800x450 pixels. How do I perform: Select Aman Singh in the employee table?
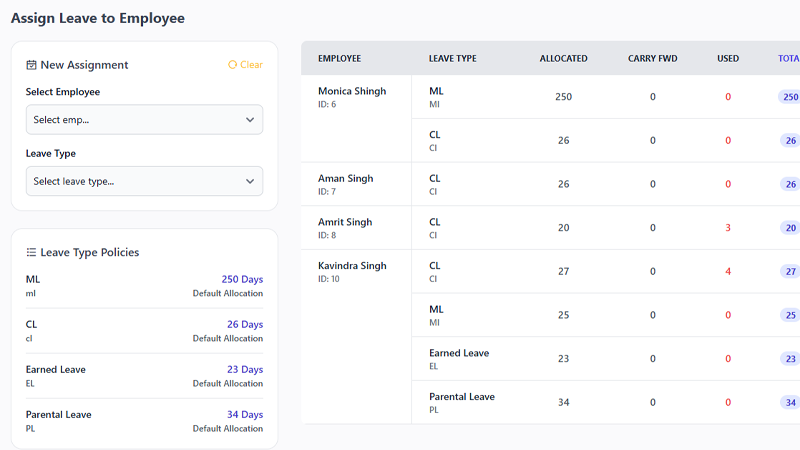[345, 179]
